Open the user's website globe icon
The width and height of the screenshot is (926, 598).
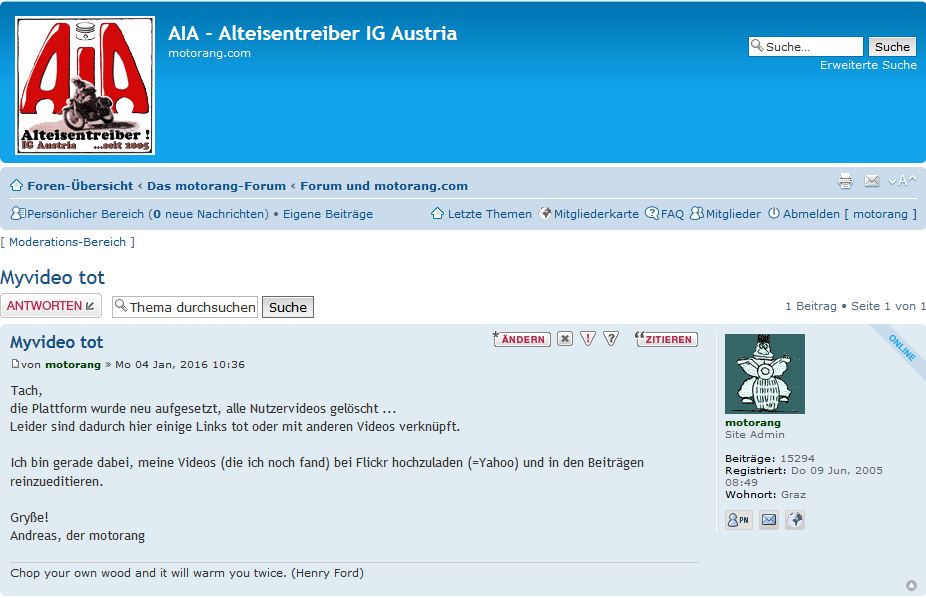795,520
